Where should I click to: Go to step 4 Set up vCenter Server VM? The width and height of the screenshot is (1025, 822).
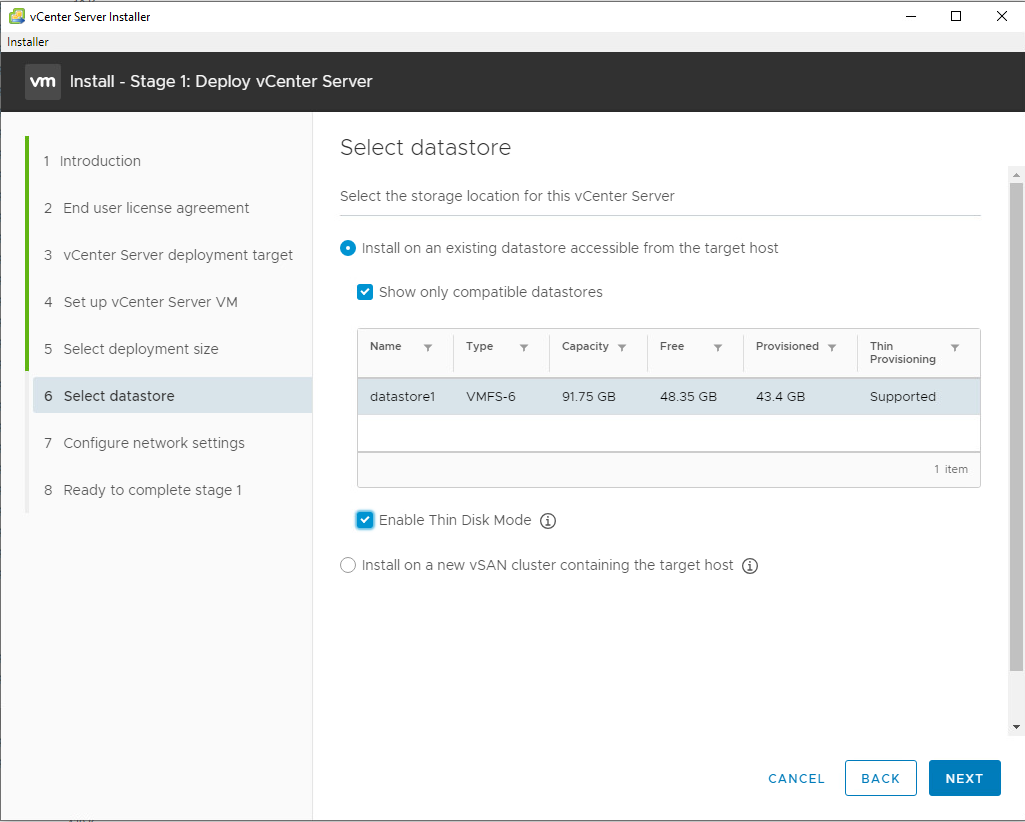pos(141,302)
